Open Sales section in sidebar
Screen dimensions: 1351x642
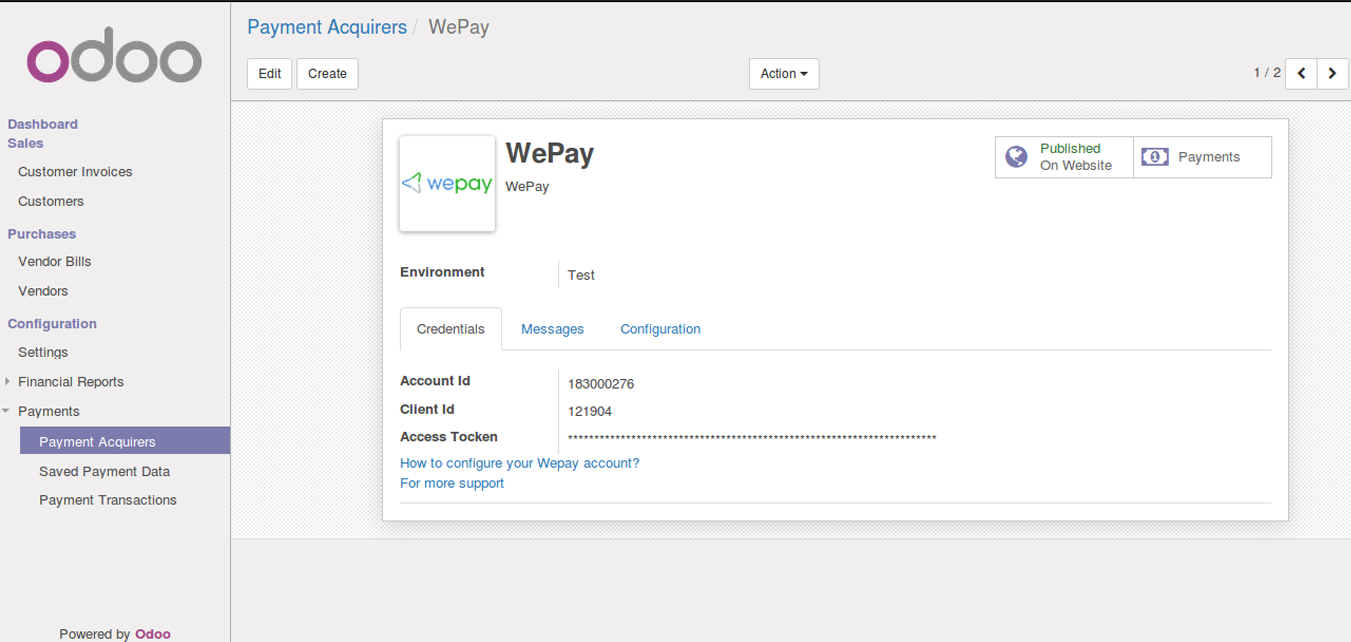26,143
